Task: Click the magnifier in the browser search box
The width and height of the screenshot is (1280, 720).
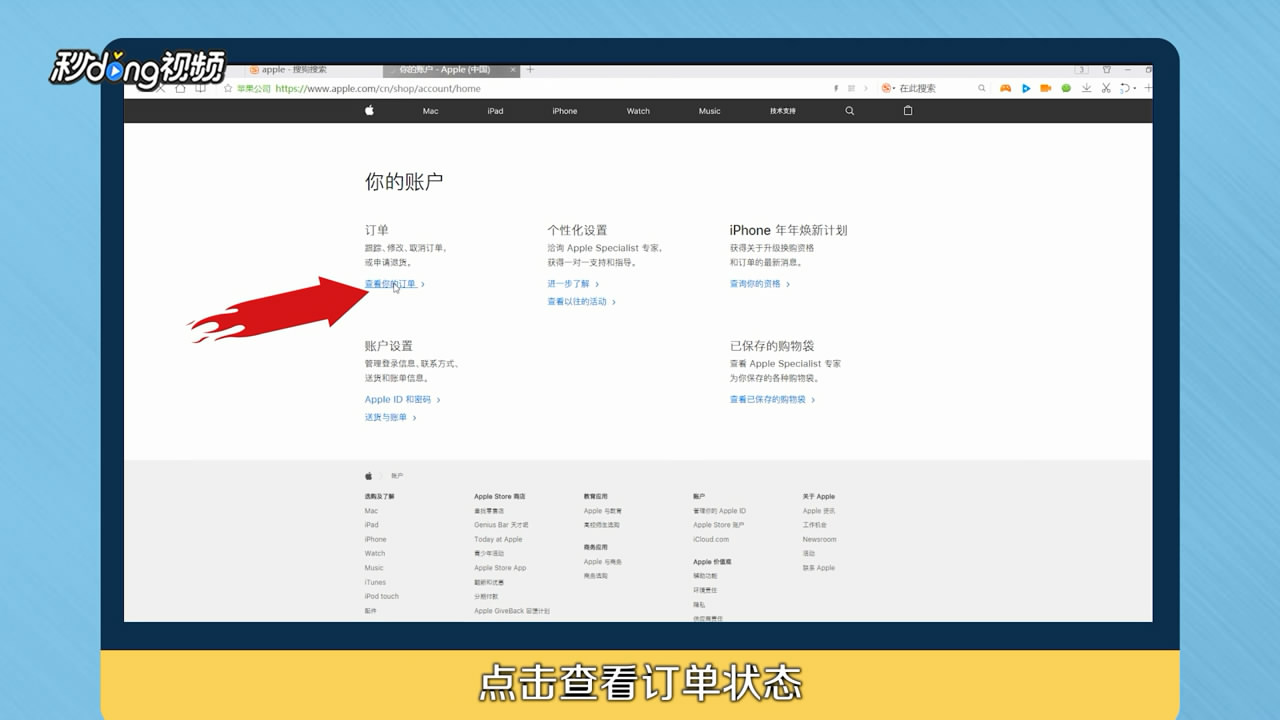Action: click(x=982, y=88)
